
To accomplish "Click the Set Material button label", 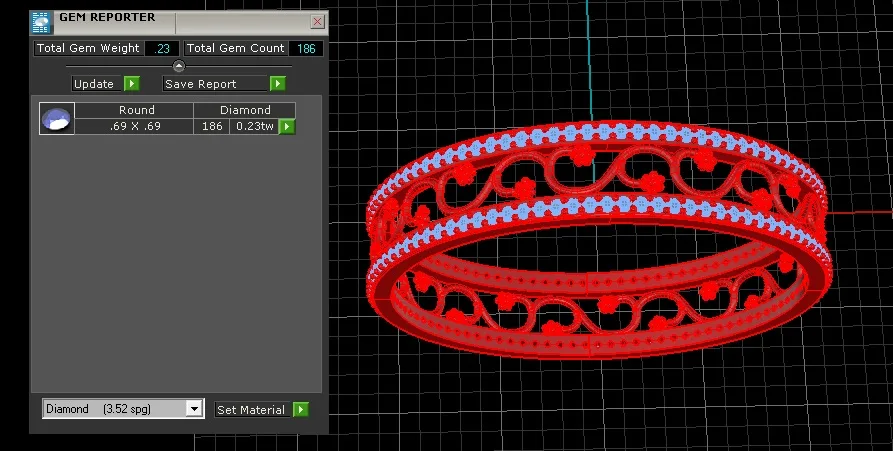I will tap(253, 409).
